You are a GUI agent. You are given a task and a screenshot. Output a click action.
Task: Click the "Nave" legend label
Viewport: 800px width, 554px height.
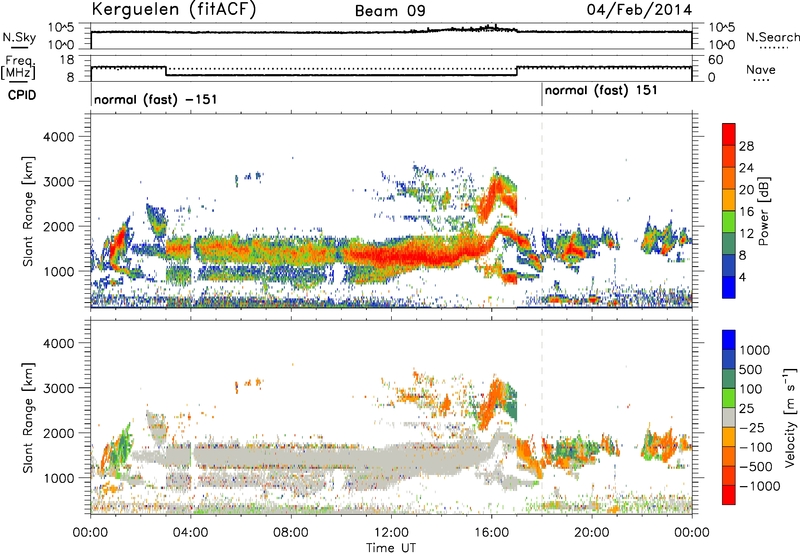tap(761, 69)
